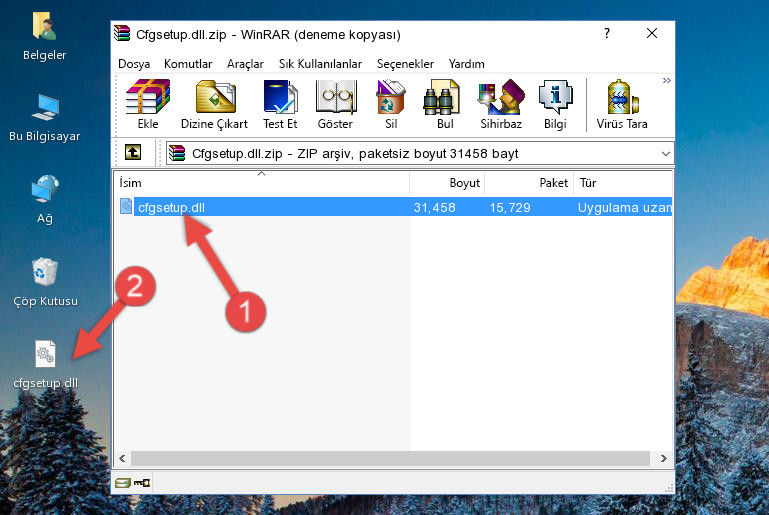Run Test Et on the archive
This screenshot has height=515, width=769.
click(x=280, y=104)
